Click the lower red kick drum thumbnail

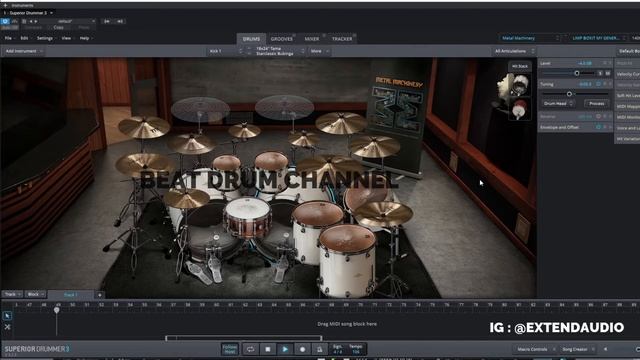coord(520,109)
